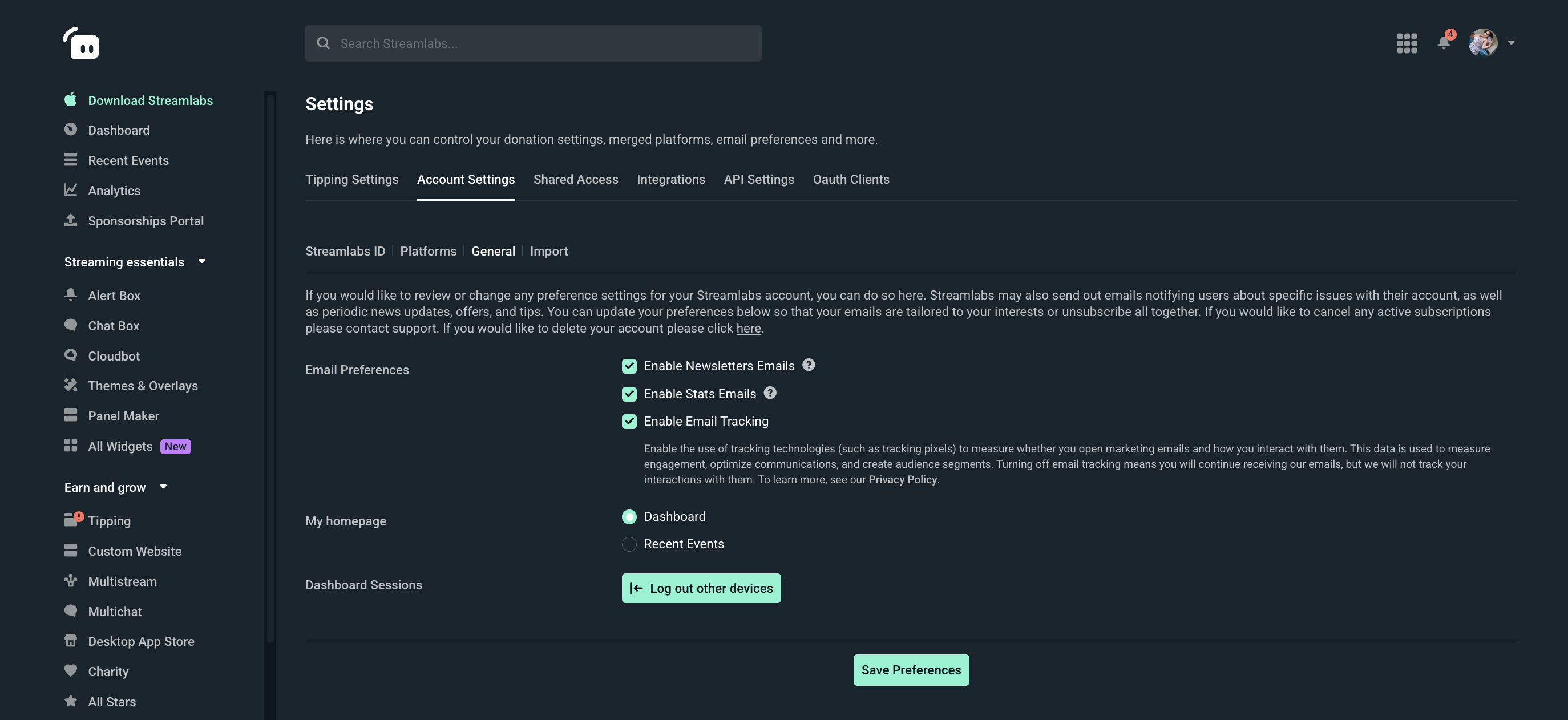
Task: Click the Chat Box bubble icon
Action: [x=71, y=325]
